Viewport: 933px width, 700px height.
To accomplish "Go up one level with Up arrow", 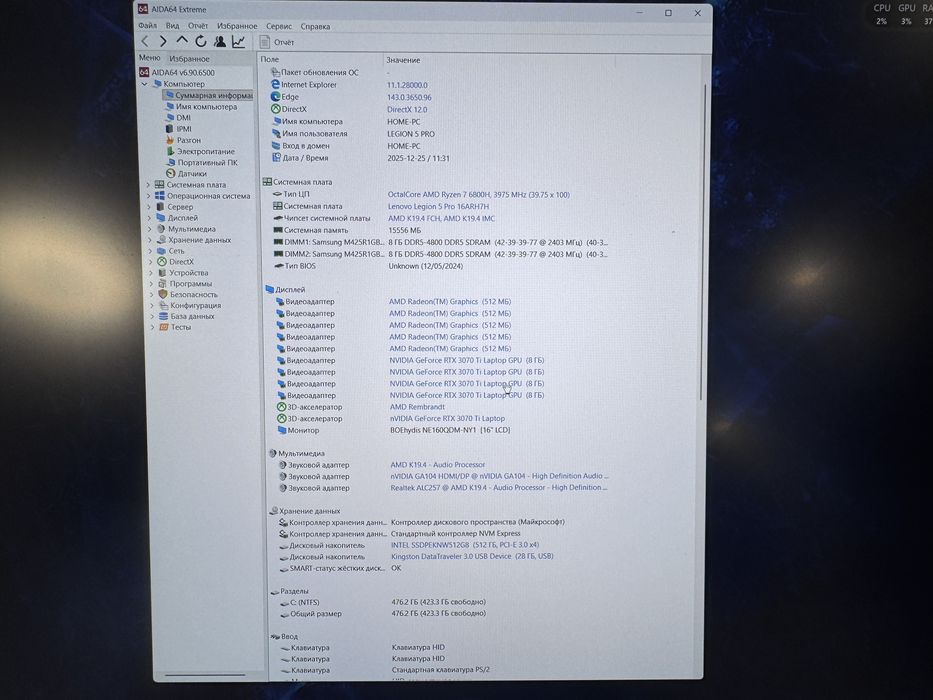I will [x=181, y=40].
